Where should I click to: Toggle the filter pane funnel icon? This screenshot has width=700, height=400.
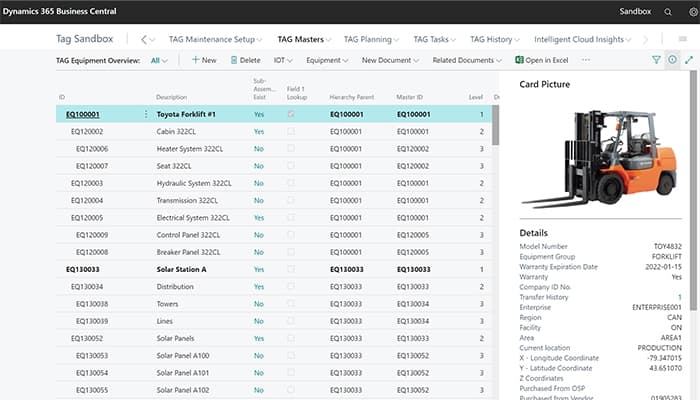[656, 60]
